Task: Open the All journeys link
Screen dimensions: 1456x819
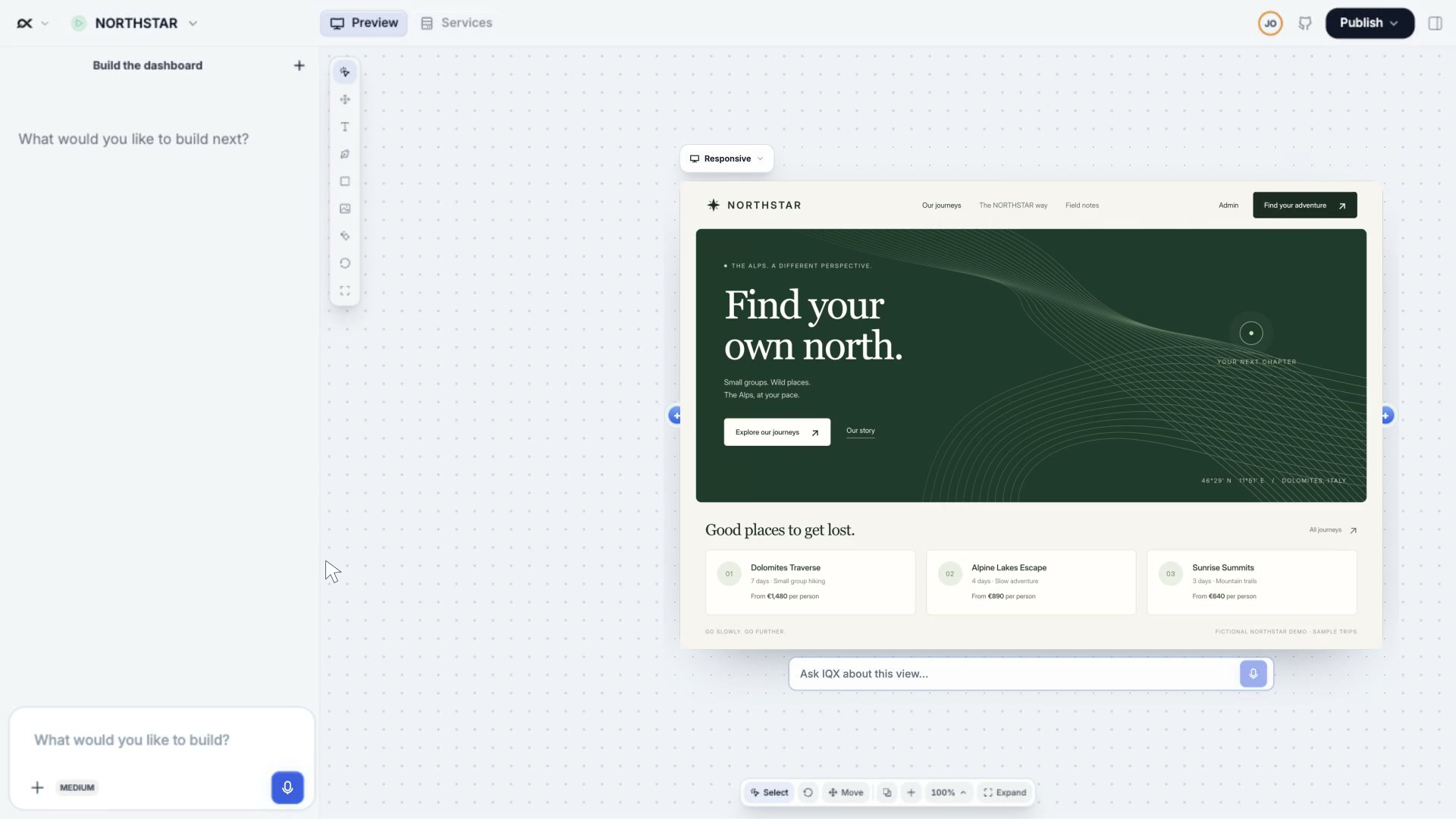Action: (x=1332, y=530)
